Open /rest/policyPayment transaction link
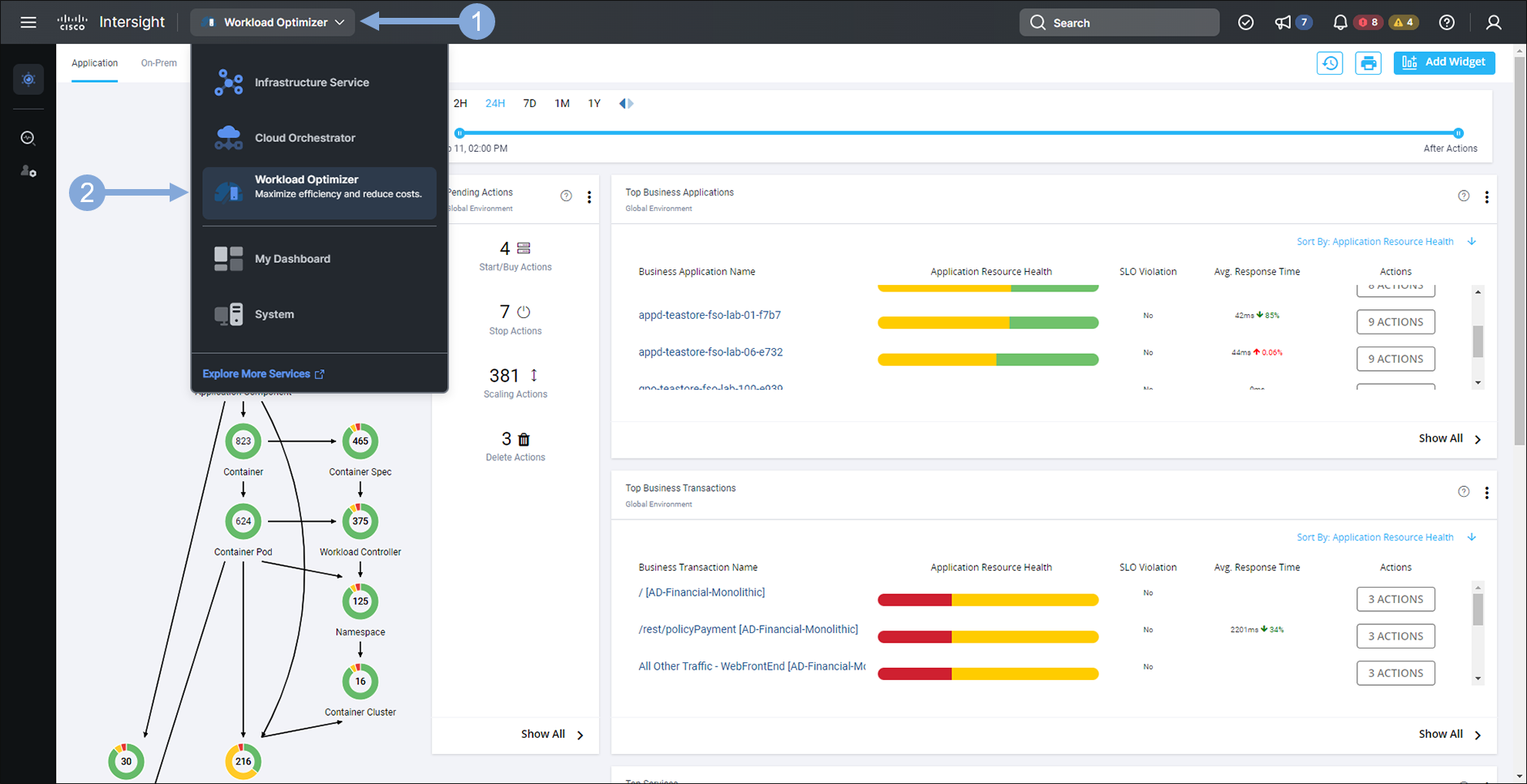 pos(748,629)
